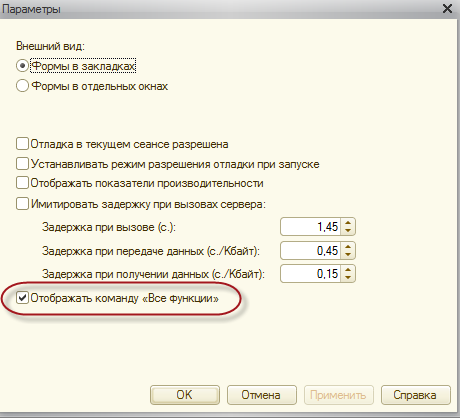Uncheck "Отображать команду «Все функции»"
This screenshot has height=419, width=460.
click(22, 298)
